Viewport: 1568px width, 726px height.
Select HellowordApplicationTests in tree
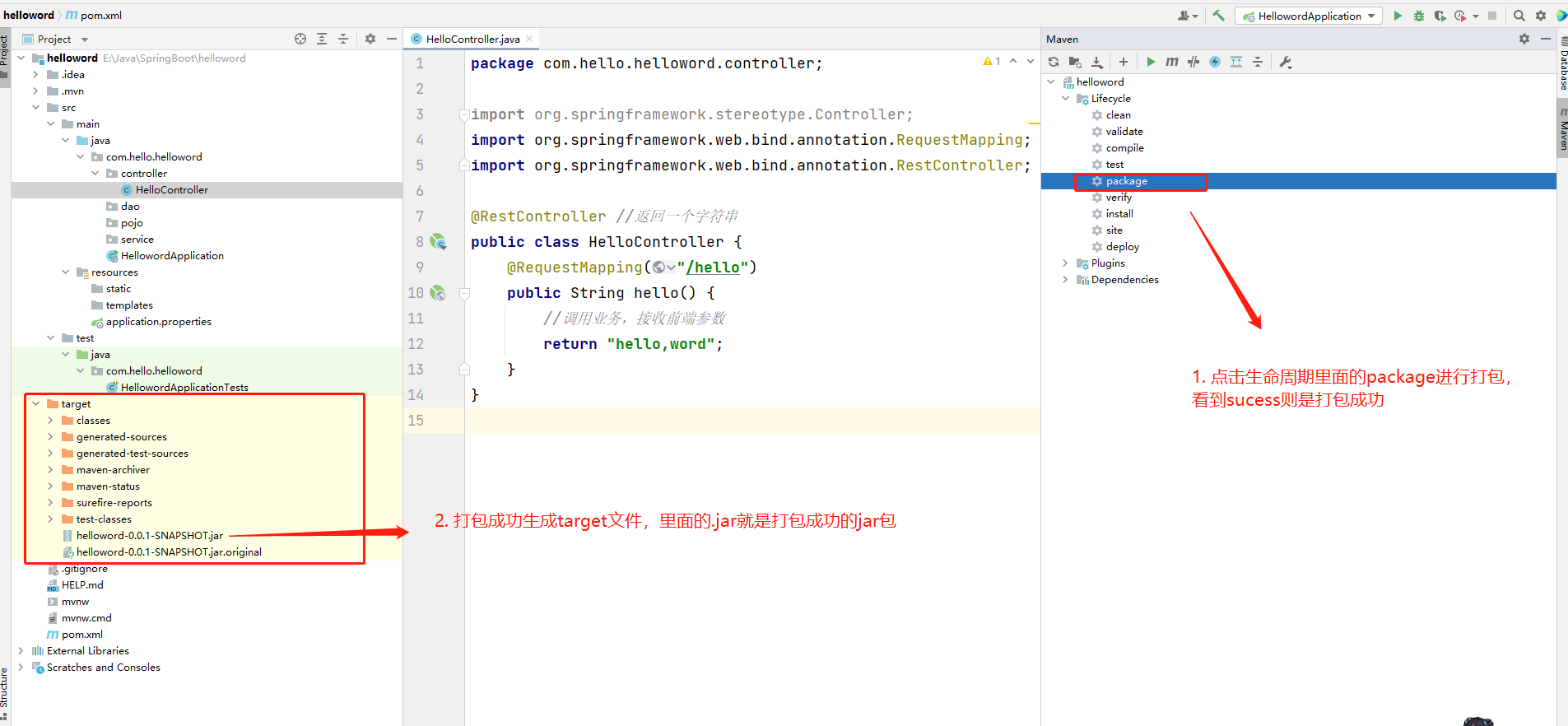pyautogui.click(x=184, y=387)
